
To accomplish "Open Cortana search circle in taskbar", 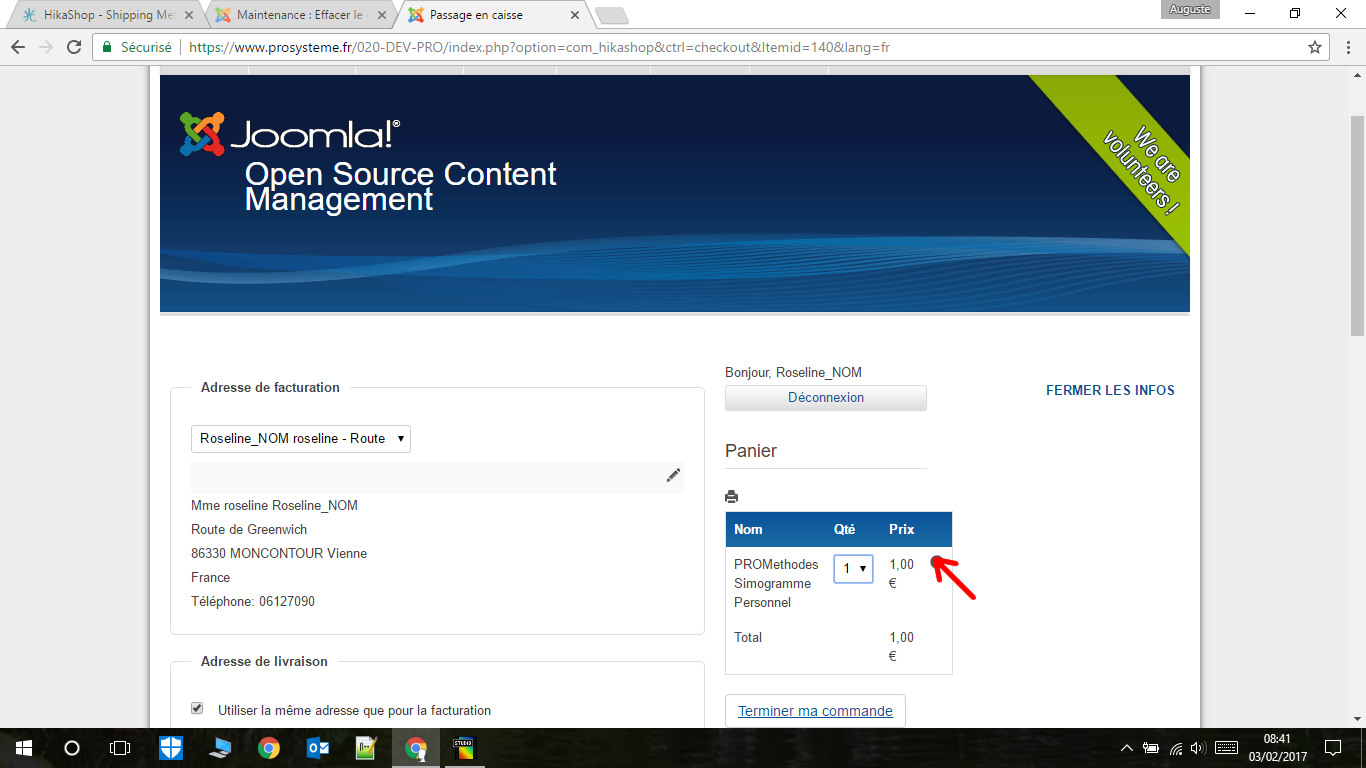I will pyautogui.click(x=71, y=748).
